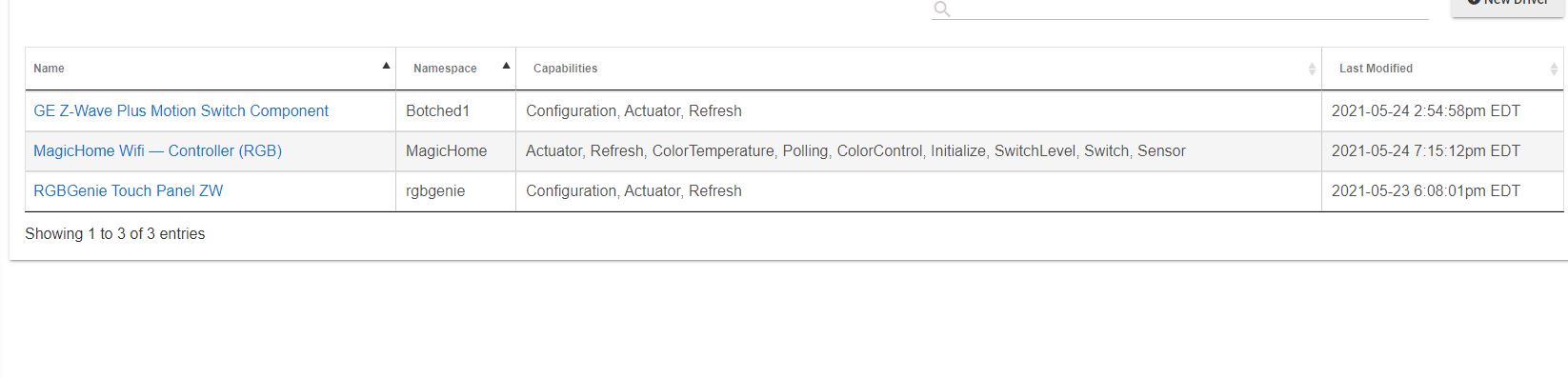Select the Botched1 namespace cell
Viewport: 1568px width, 378px height.
[456, 110]
